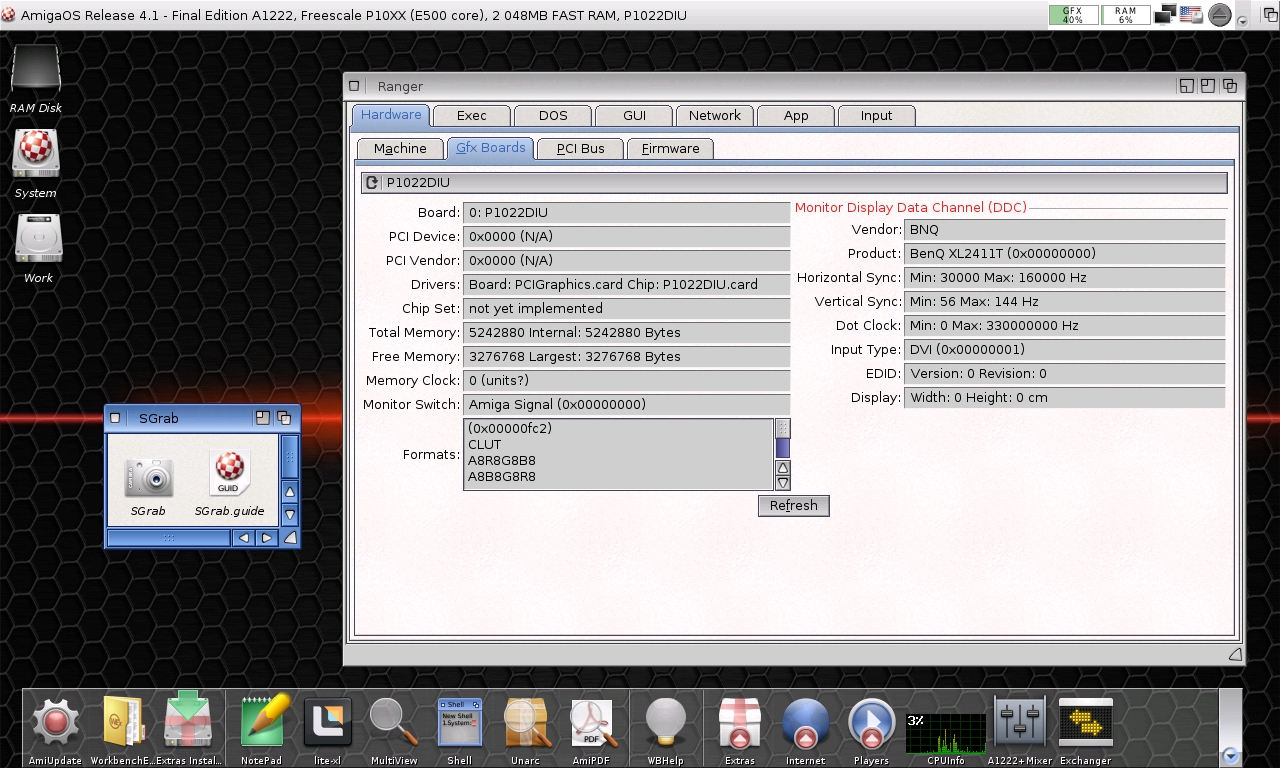Open the SGrab camera icon
Screen dimensions: 1280x768
[148, 477]
